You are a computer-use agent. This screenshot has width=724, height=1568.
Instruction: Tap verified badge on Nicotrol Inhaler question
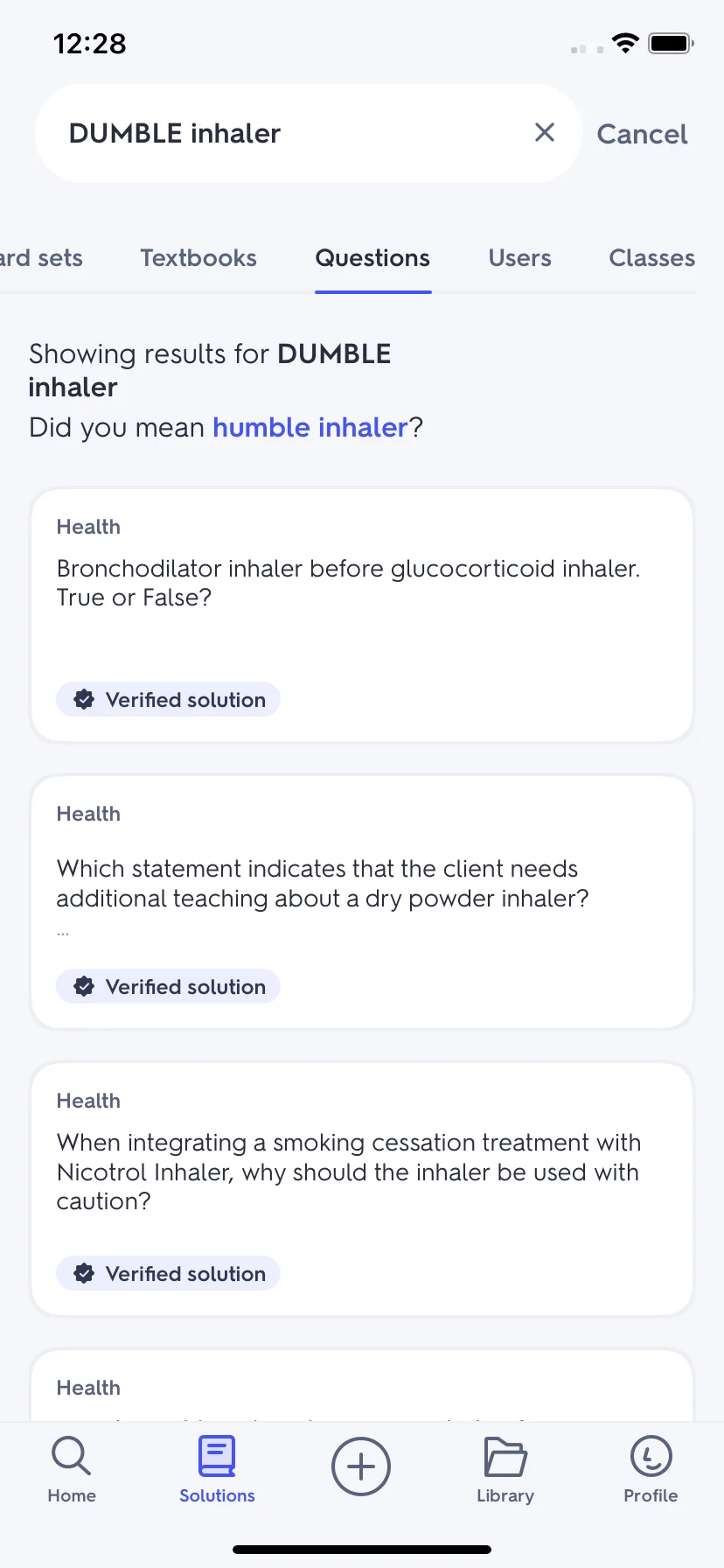pos(169,1273)
